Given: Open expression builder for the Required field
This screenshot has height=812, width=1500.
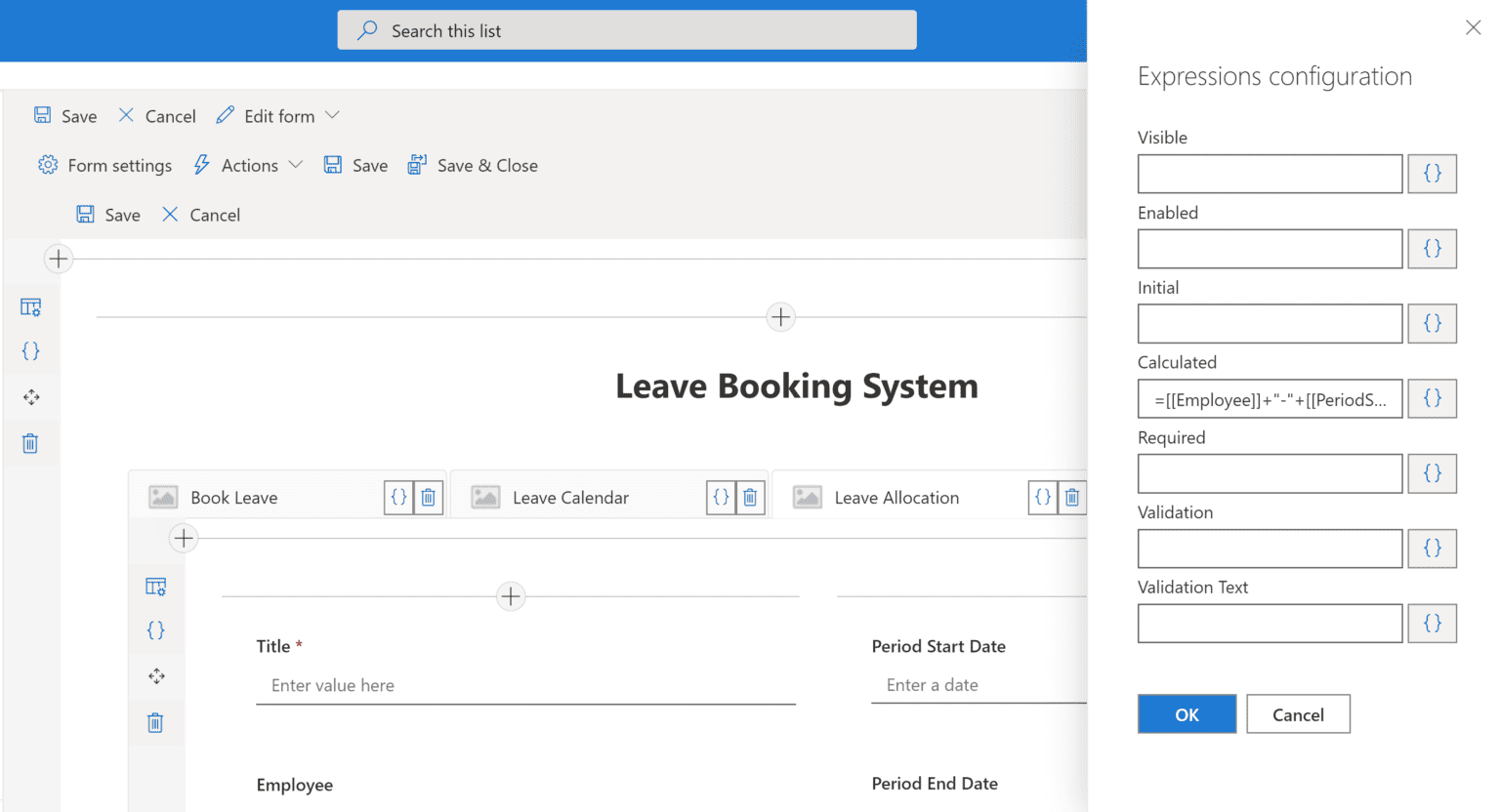Looking at the screenshot, I should tap(1432, 473).
